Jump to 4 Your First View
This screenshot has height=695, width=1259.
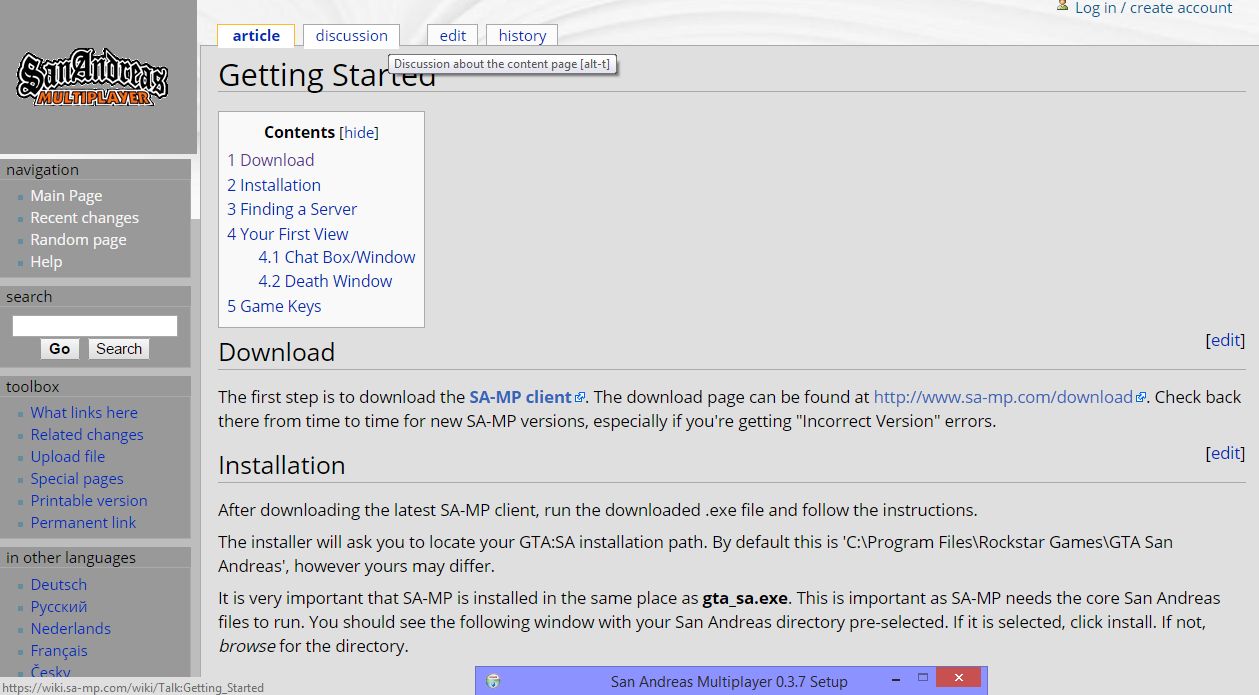coord(288,234)
